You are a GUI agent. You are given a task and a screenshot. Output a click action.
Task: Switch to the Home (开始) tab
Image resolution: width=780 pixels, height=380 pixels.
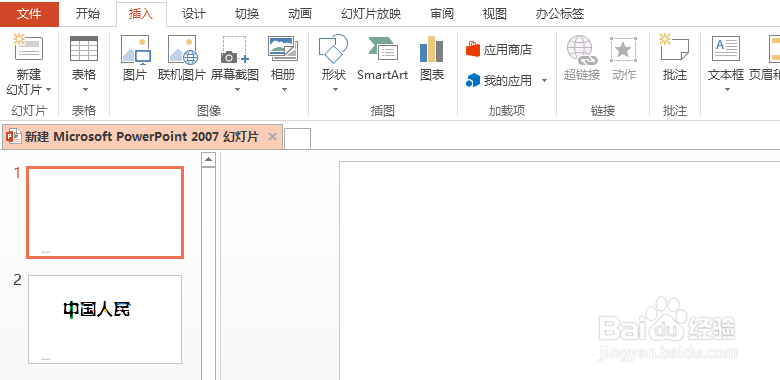point(88,14)
